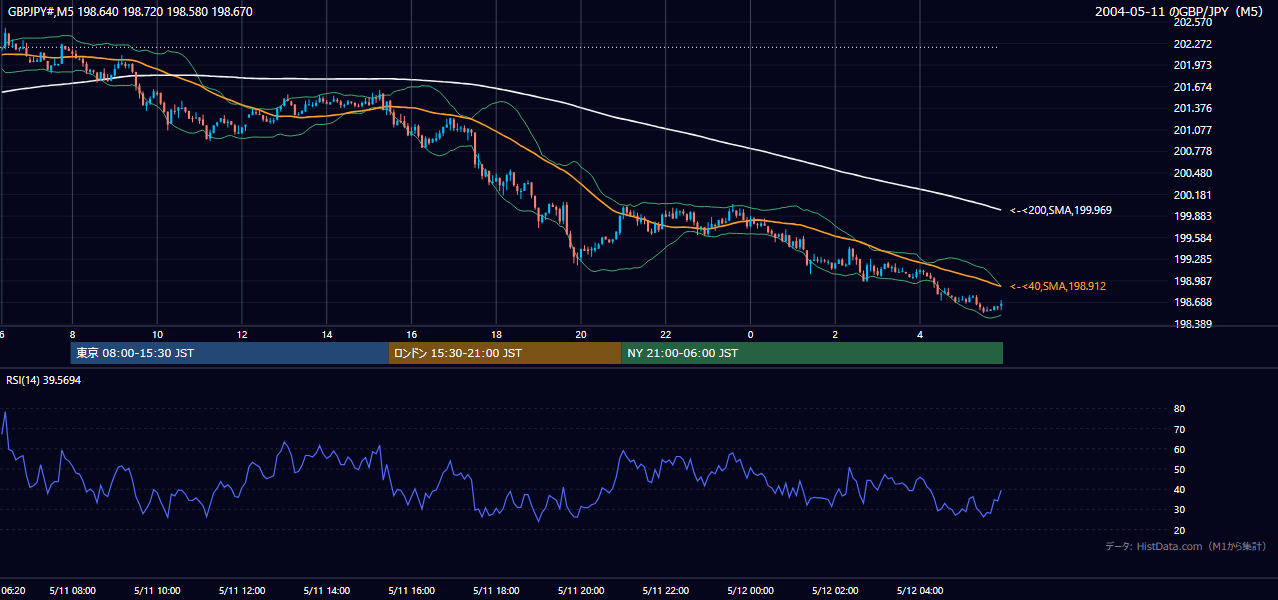Click the 5/11 08:00 time axis label
Image resolution: width=1278 pixels, height=600 pixels.
(72, 591)
